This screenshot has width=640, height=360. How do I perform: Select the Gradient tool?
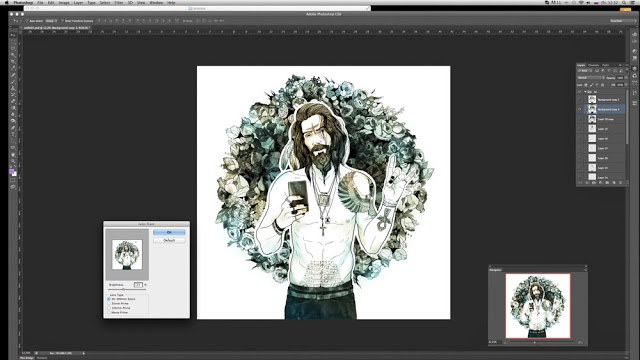[13, 107]
